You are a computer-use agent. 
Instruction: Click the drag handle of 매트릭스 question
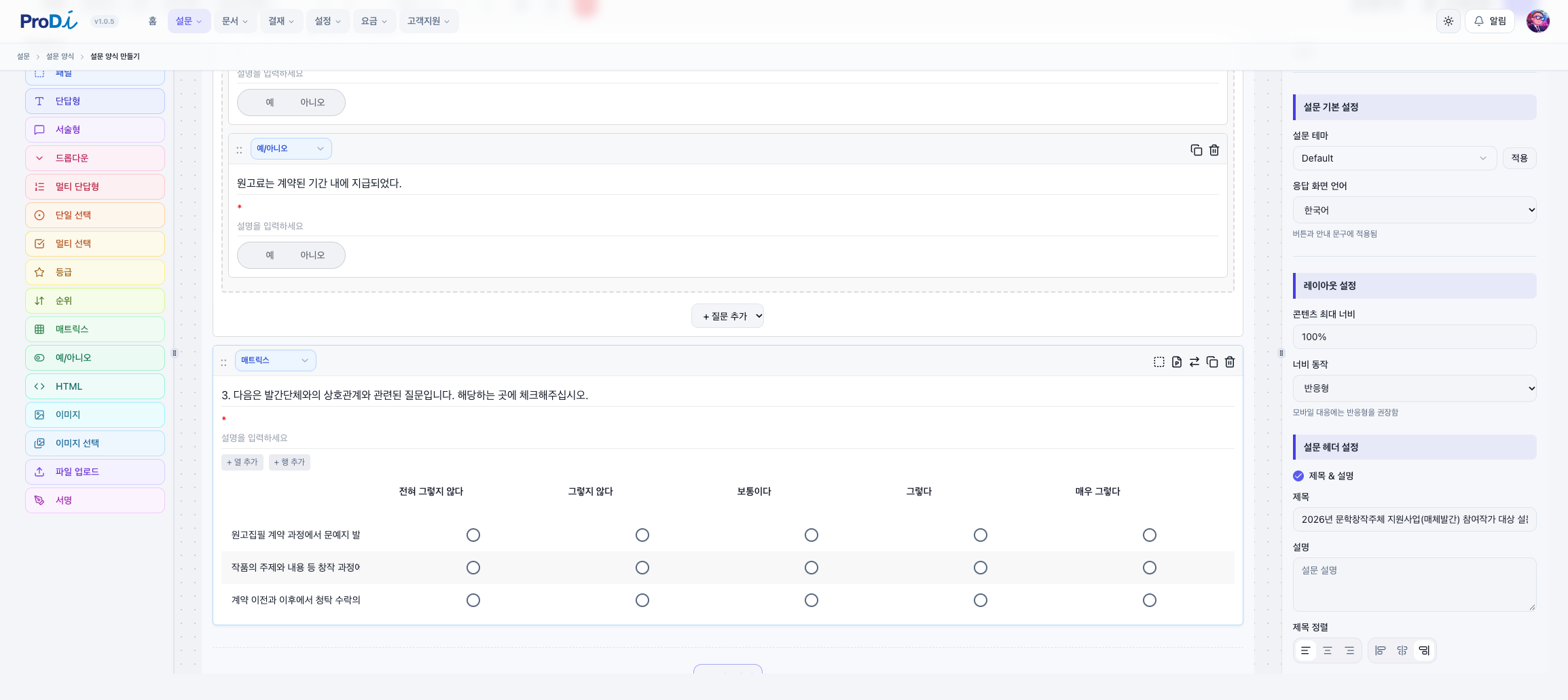coord(223,363)
